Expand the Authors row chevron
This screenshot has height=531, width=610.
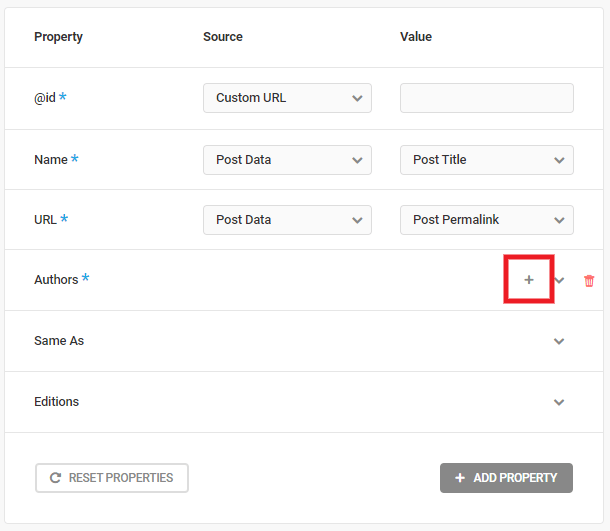point(559,280)
